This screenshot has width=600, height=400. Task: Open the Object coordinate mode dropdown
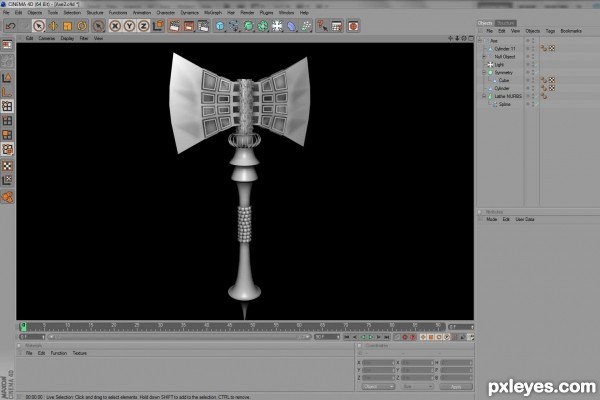click(x=378, y=387)
